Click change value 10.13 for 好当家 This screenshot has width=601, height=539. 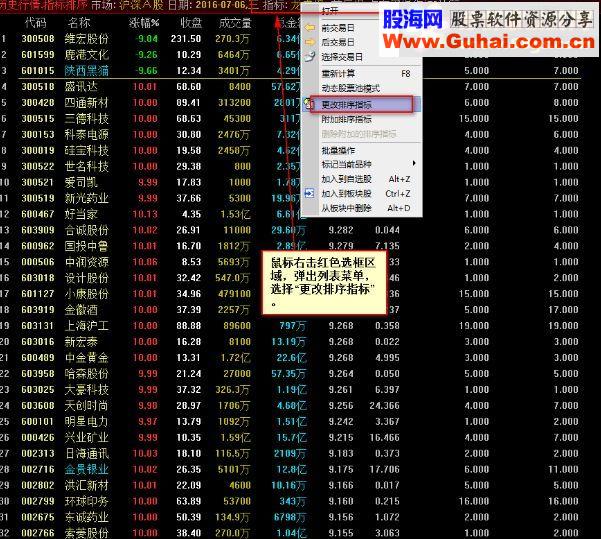[145, 214]
